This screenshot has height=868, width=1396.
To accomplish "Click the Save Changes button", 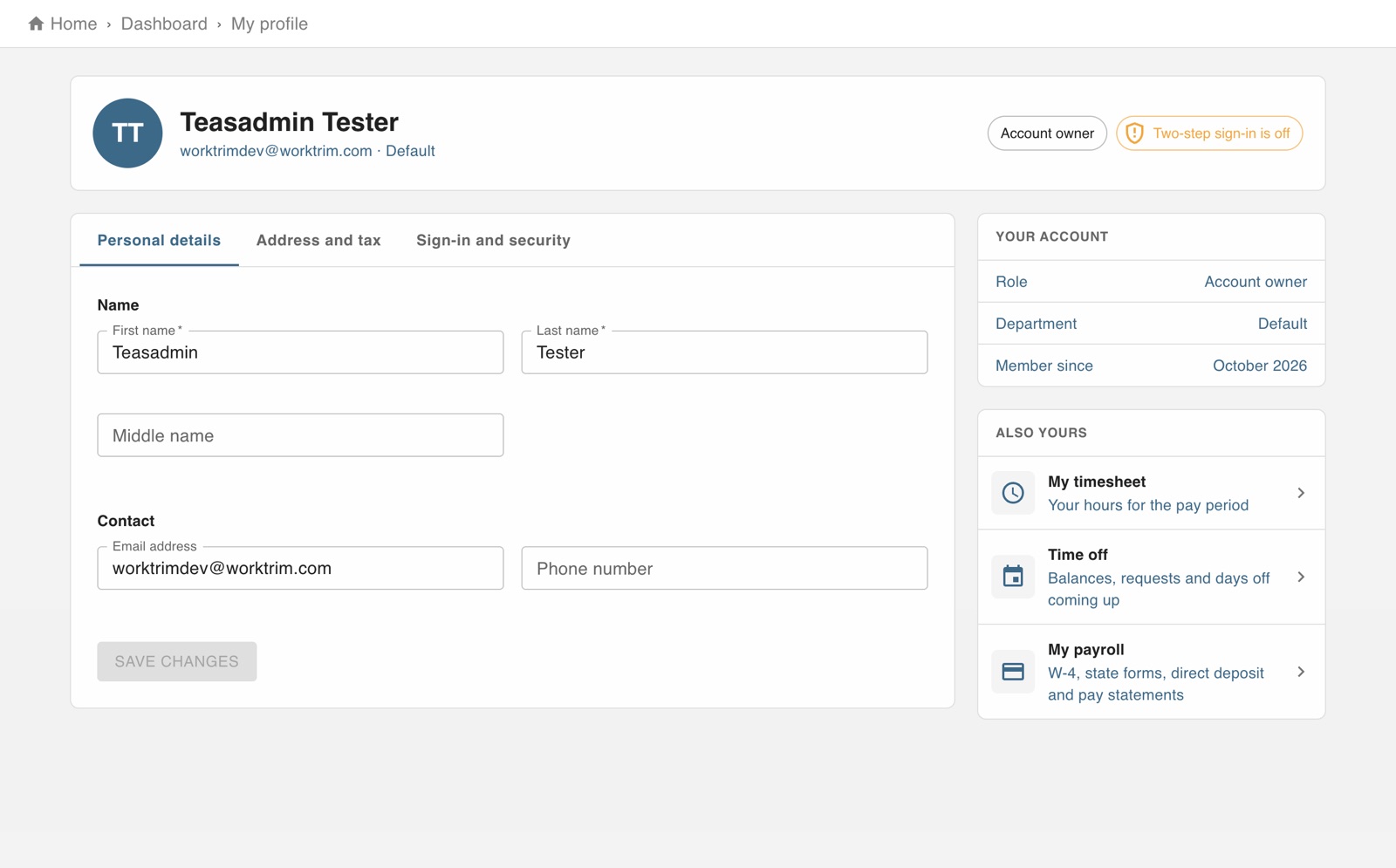I will point(177,661).
